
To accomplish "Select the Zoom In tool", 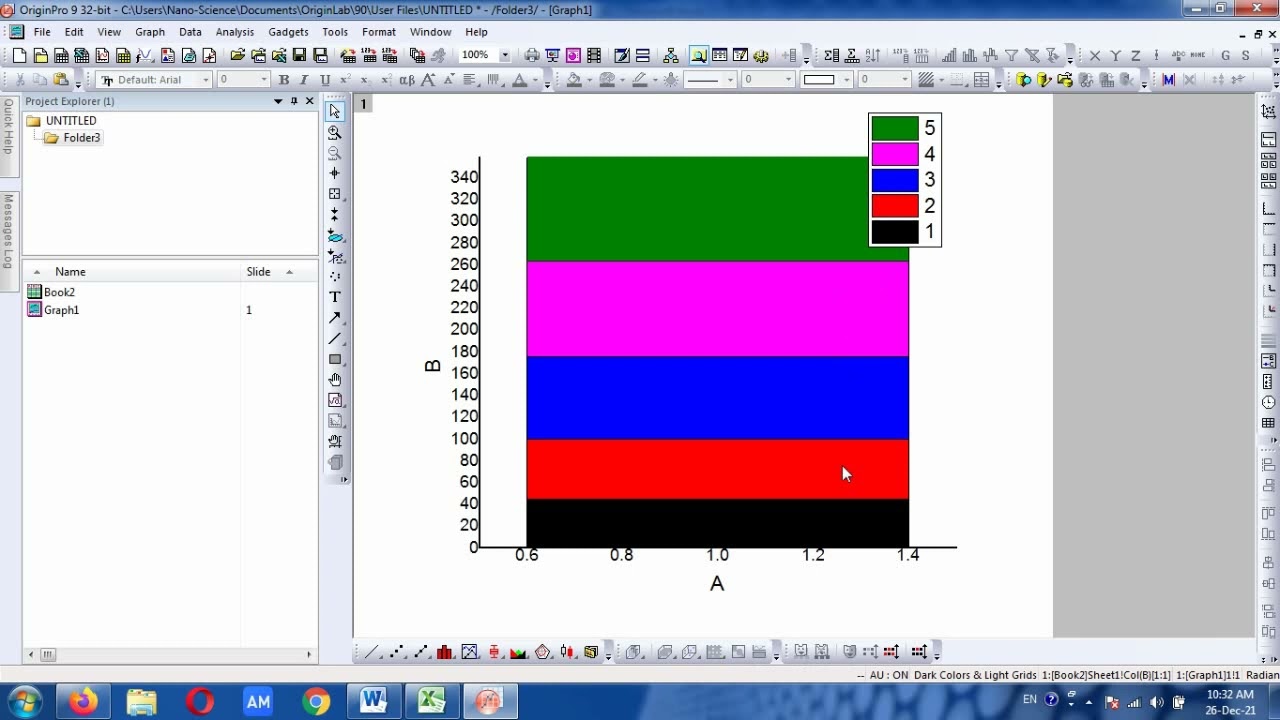I will tap(335, 132).
